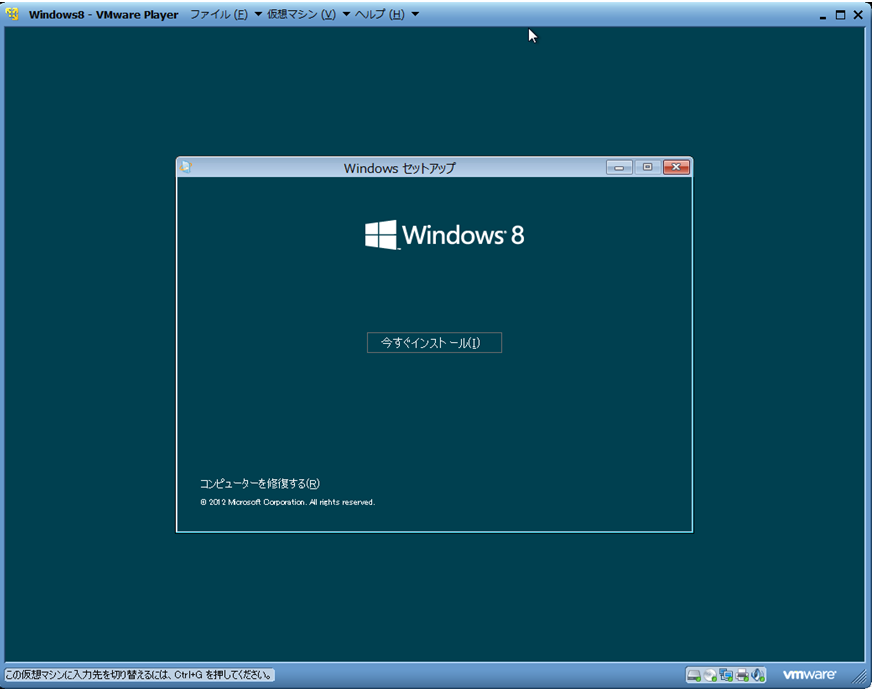Expand the ヘルプ menu dropdown arrow
This screenshot has width=872, height=692.
(415, 14)
